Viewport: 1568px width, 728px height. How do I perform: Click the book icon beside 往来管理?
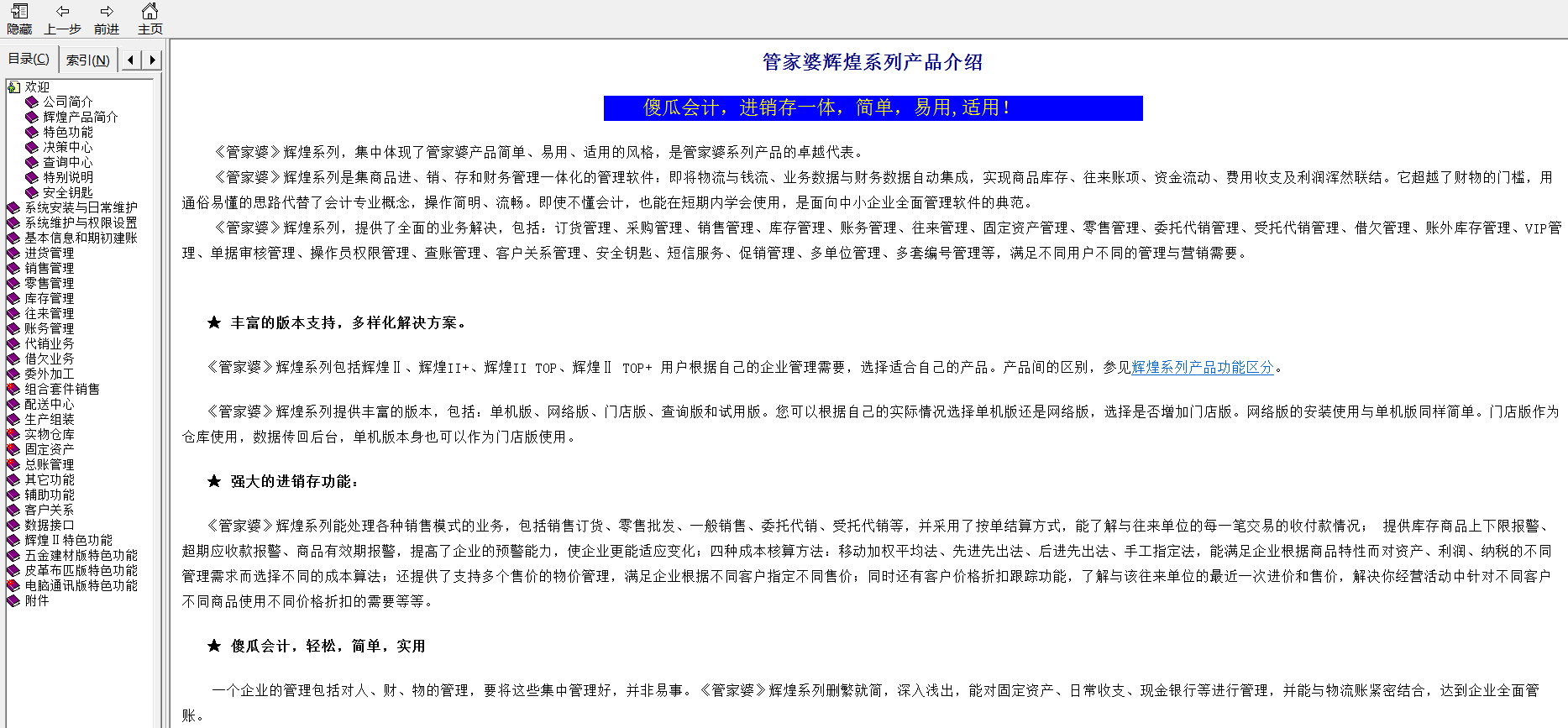pos(13,313)
